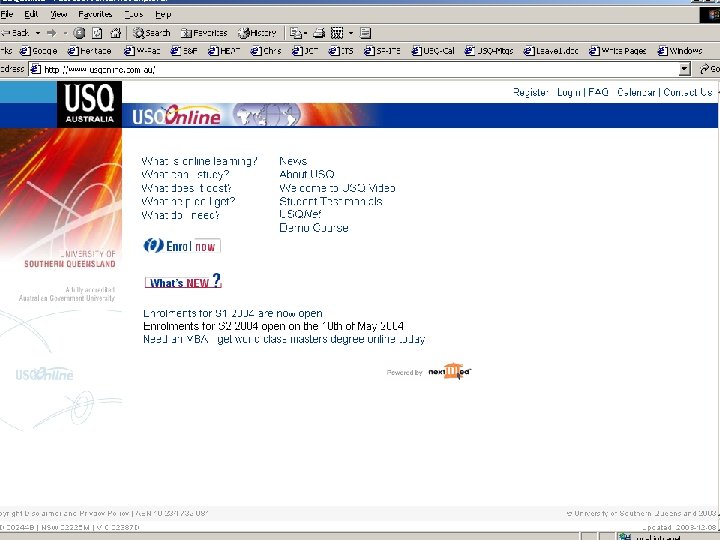Viewport: 720px width, 540px height.
Task: Click the NextEd powered-by logo
Action: 450,371
